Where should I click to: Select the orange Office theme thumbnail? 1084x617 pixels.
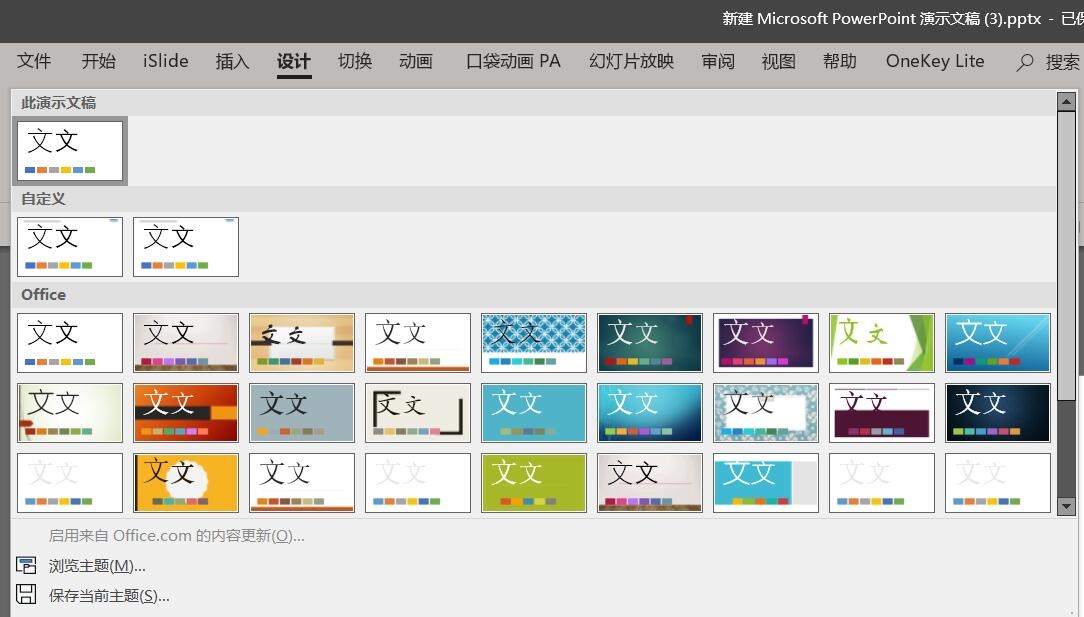click(186, 482)
